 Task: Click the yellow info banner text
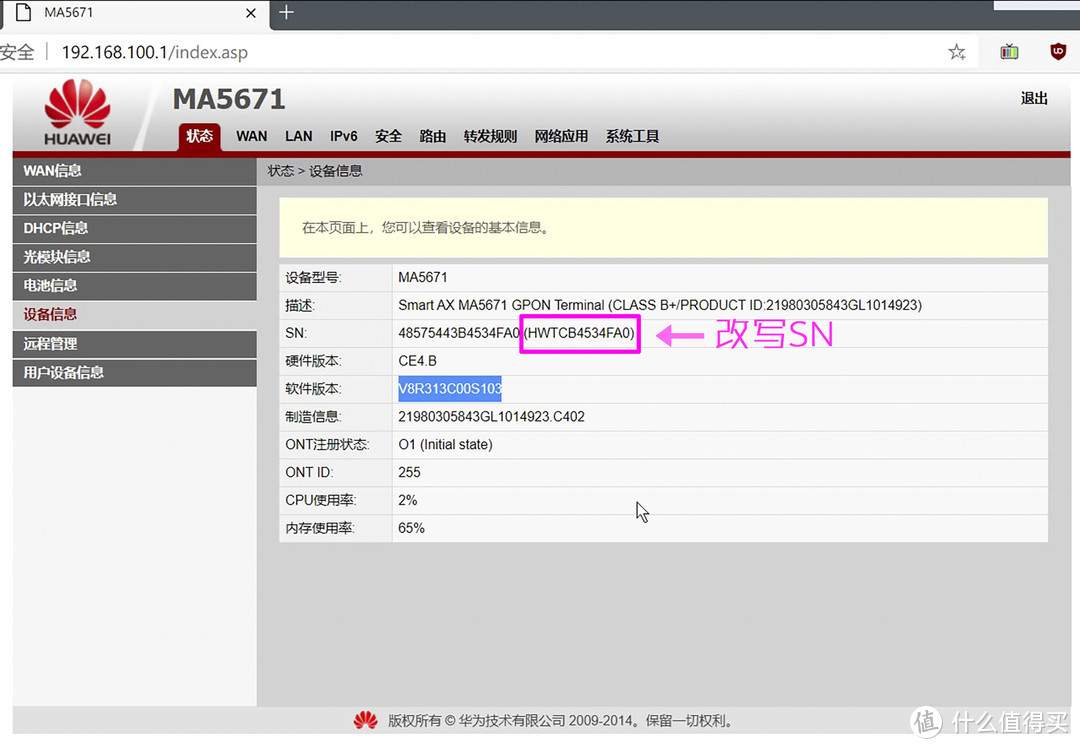(x=426, y=228)
